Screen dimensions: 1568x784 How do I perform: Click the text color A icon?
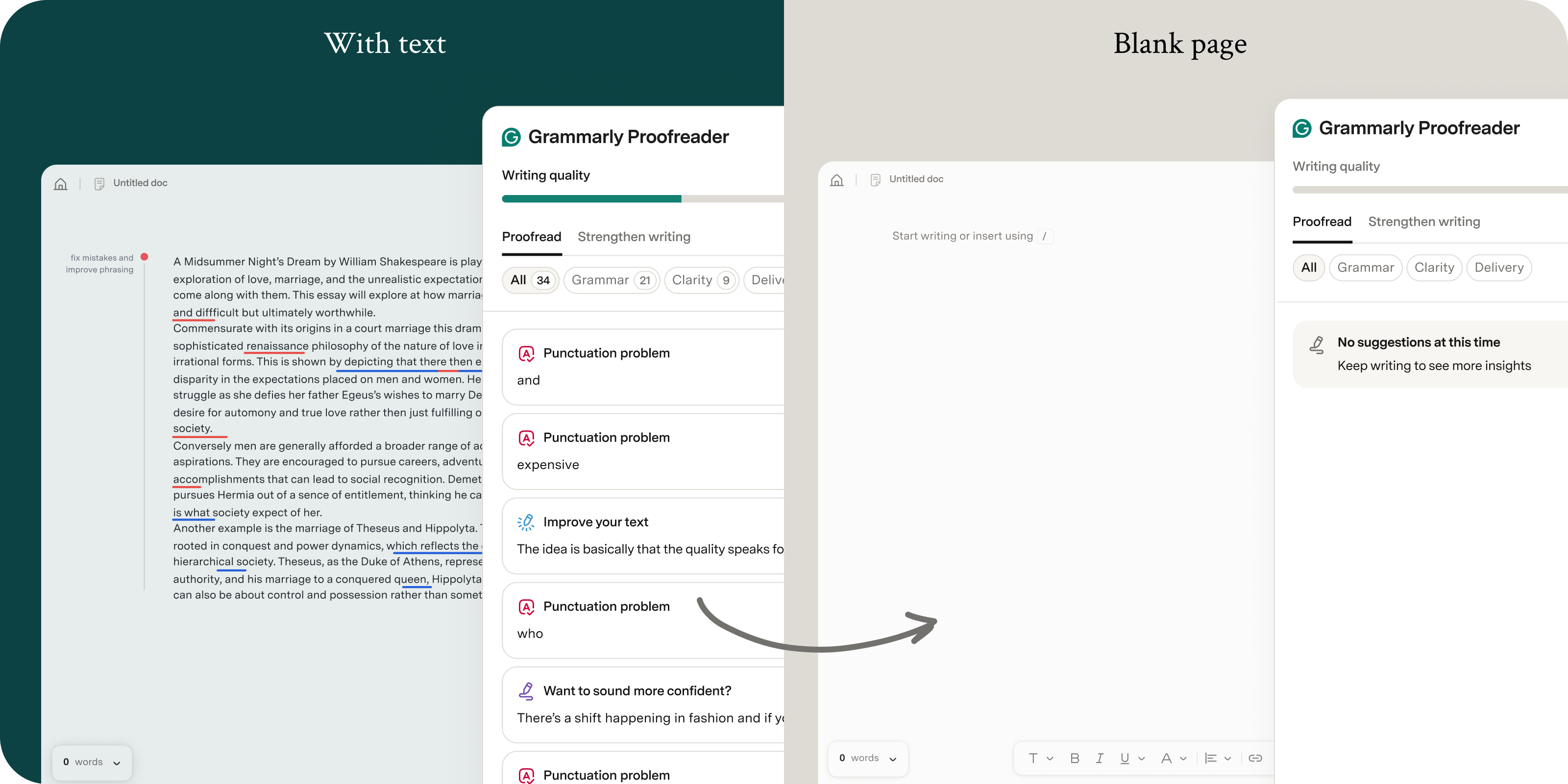(1166, 758)
